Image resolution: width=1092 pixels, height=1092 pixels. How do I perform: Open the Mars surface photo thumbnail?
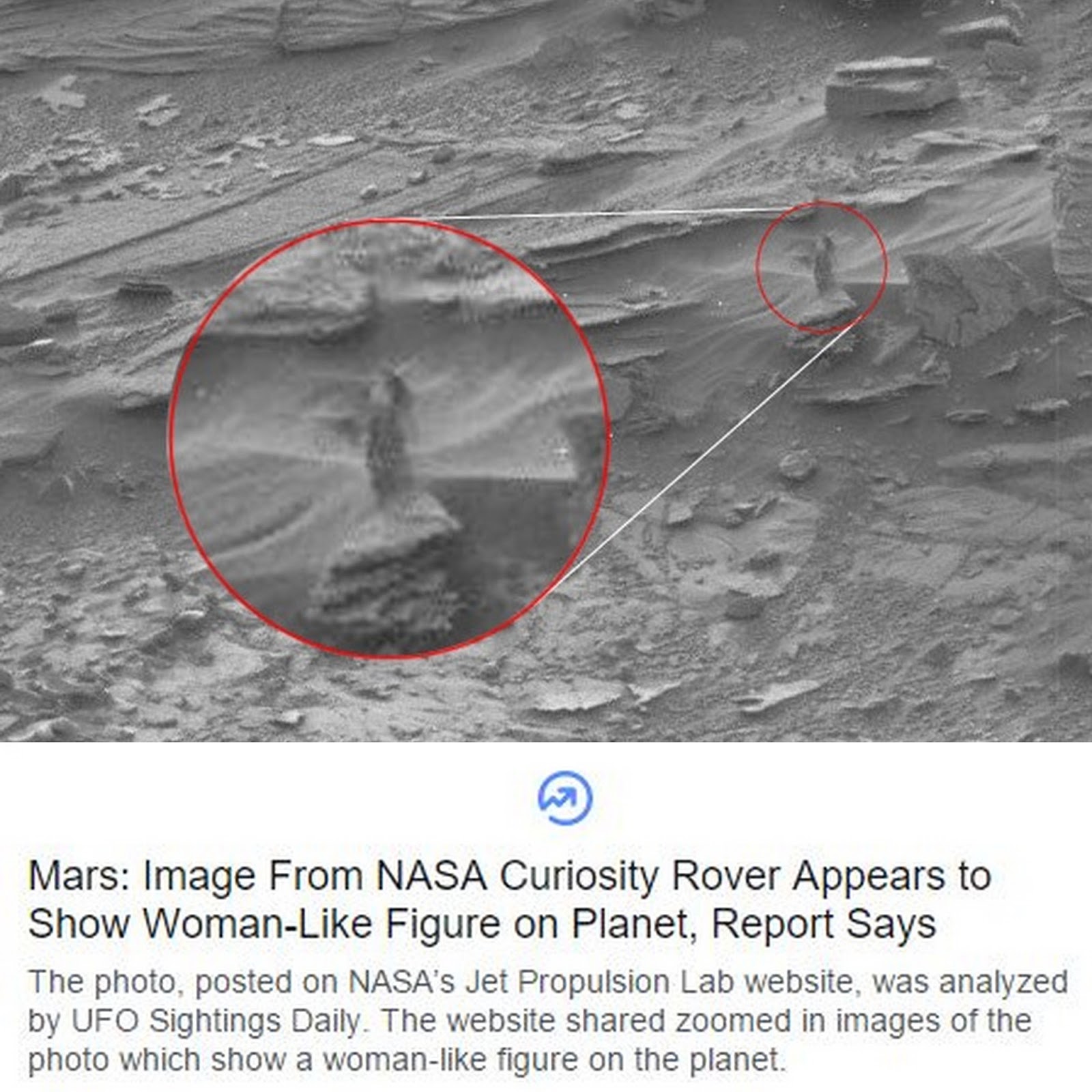coord(546,371)
